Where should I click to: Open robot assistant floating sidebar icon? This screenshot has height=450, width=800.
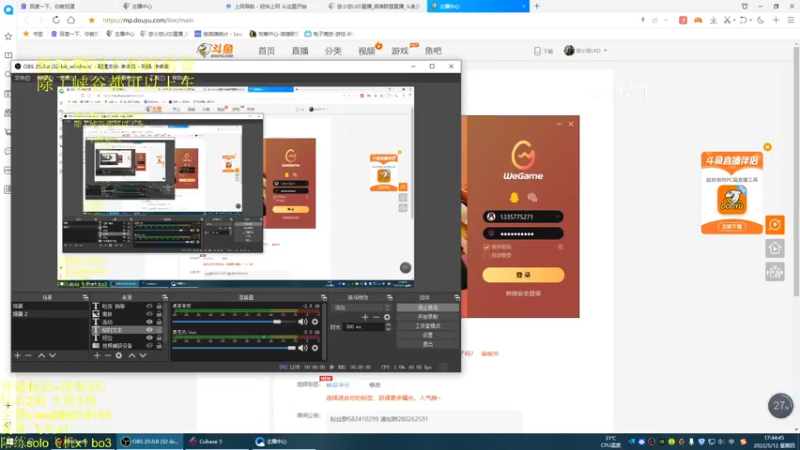point(774,272)
